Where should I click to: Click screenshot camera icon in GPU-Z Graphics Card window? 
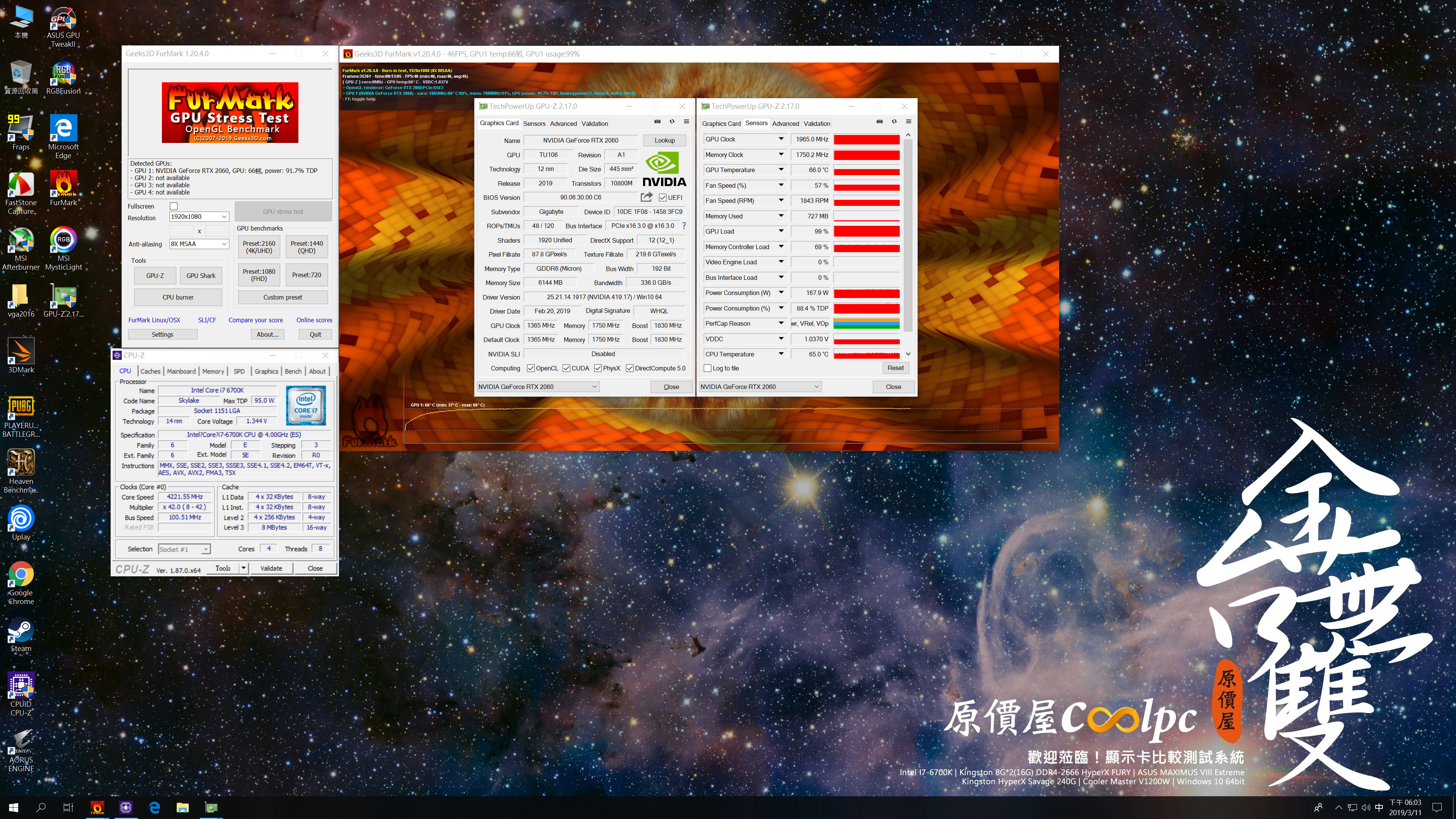pyautogui.click(x=657, y=121)
